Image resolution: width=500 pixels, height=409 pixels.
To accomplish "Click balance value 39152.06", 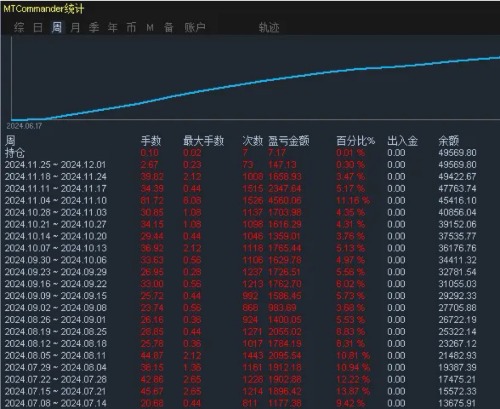I will click(457, 224).
